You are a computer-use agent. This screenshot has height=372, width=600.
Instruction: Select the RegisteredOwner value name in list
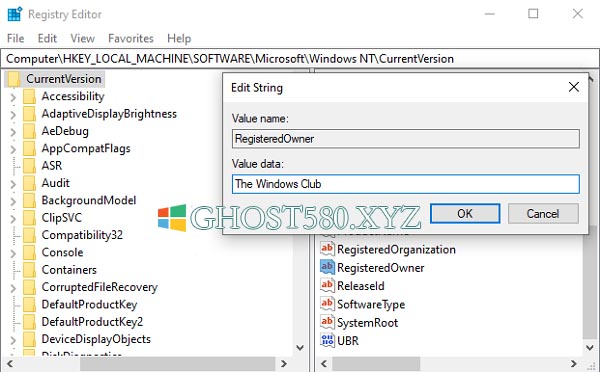click(381, 268)
